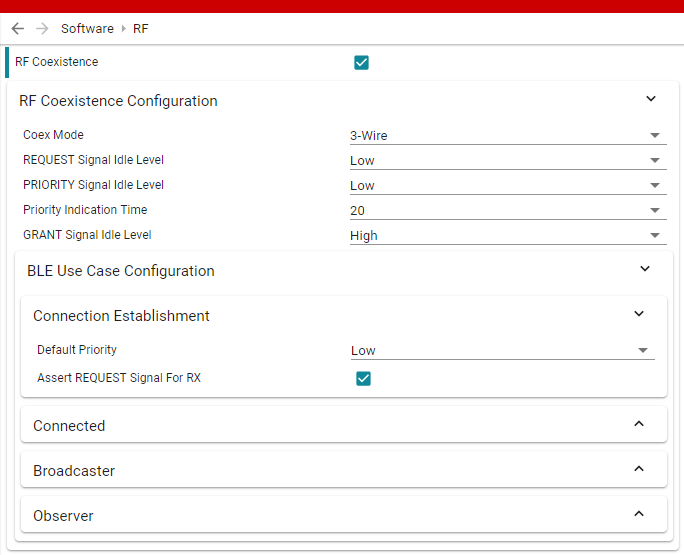
Task: Click the PRIORITY Signal Idle Level label
Action: (x=93, y=185)
